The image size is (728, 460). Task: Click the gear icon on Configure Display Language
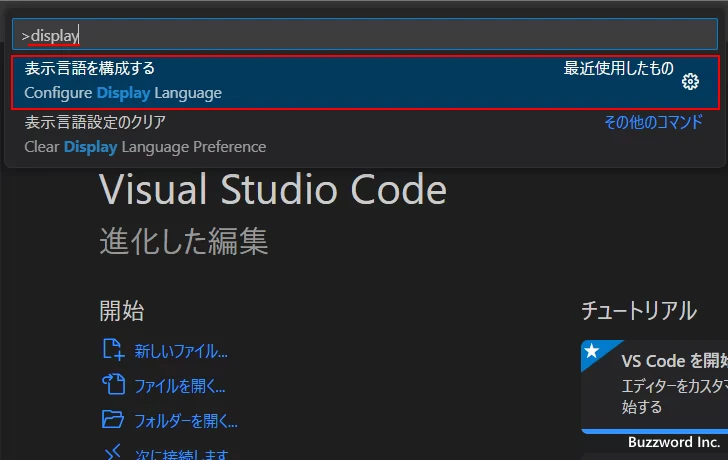(690, 82)
